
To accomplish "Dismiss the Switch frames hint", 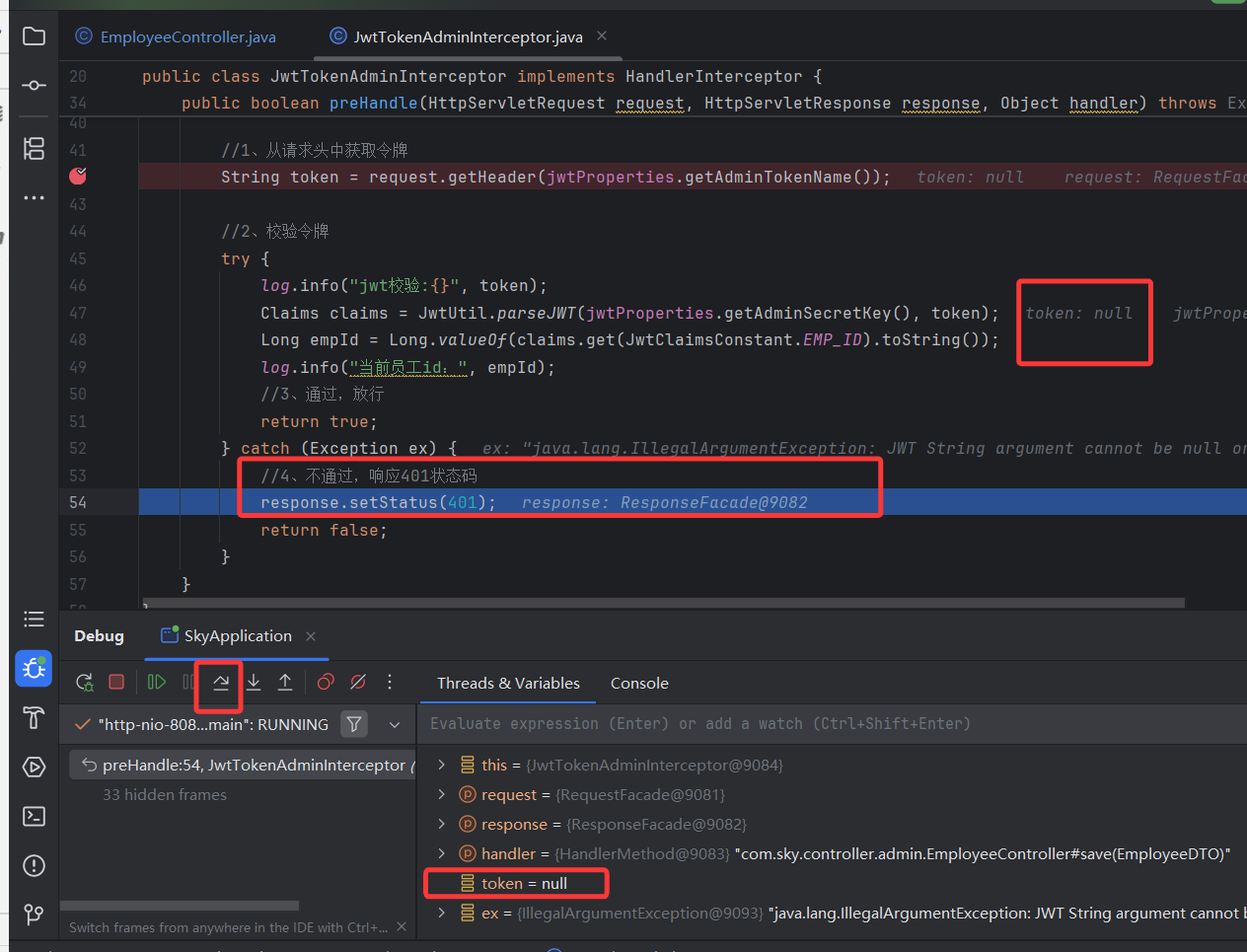I will [402, 926].
